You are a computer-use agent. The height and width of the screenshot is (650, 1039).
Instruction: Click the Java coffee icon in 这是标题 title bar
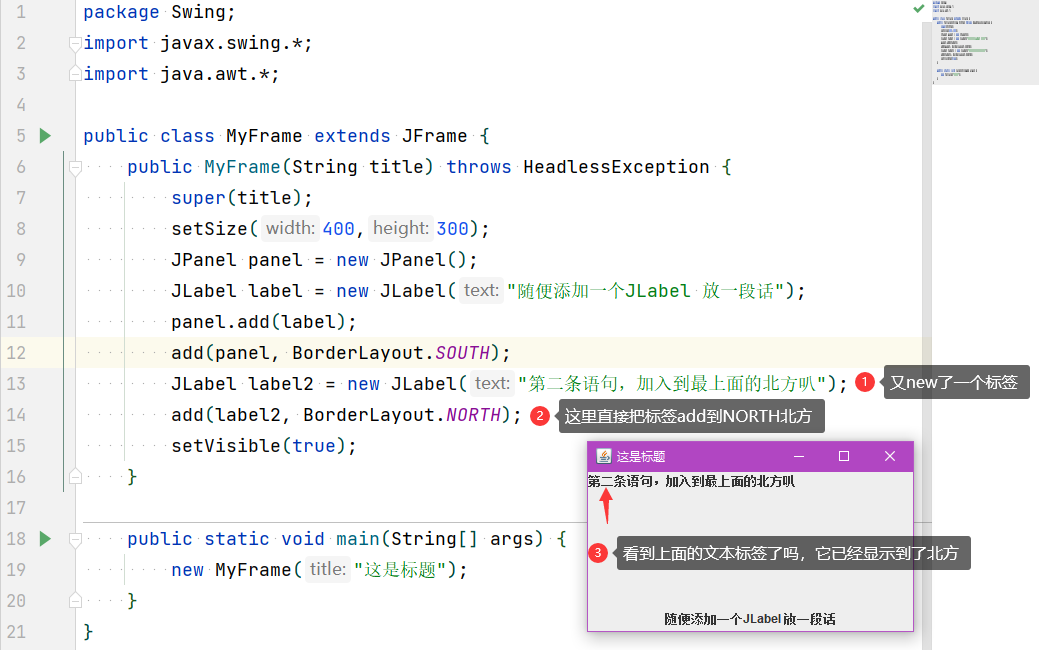(x=603, y=456)
